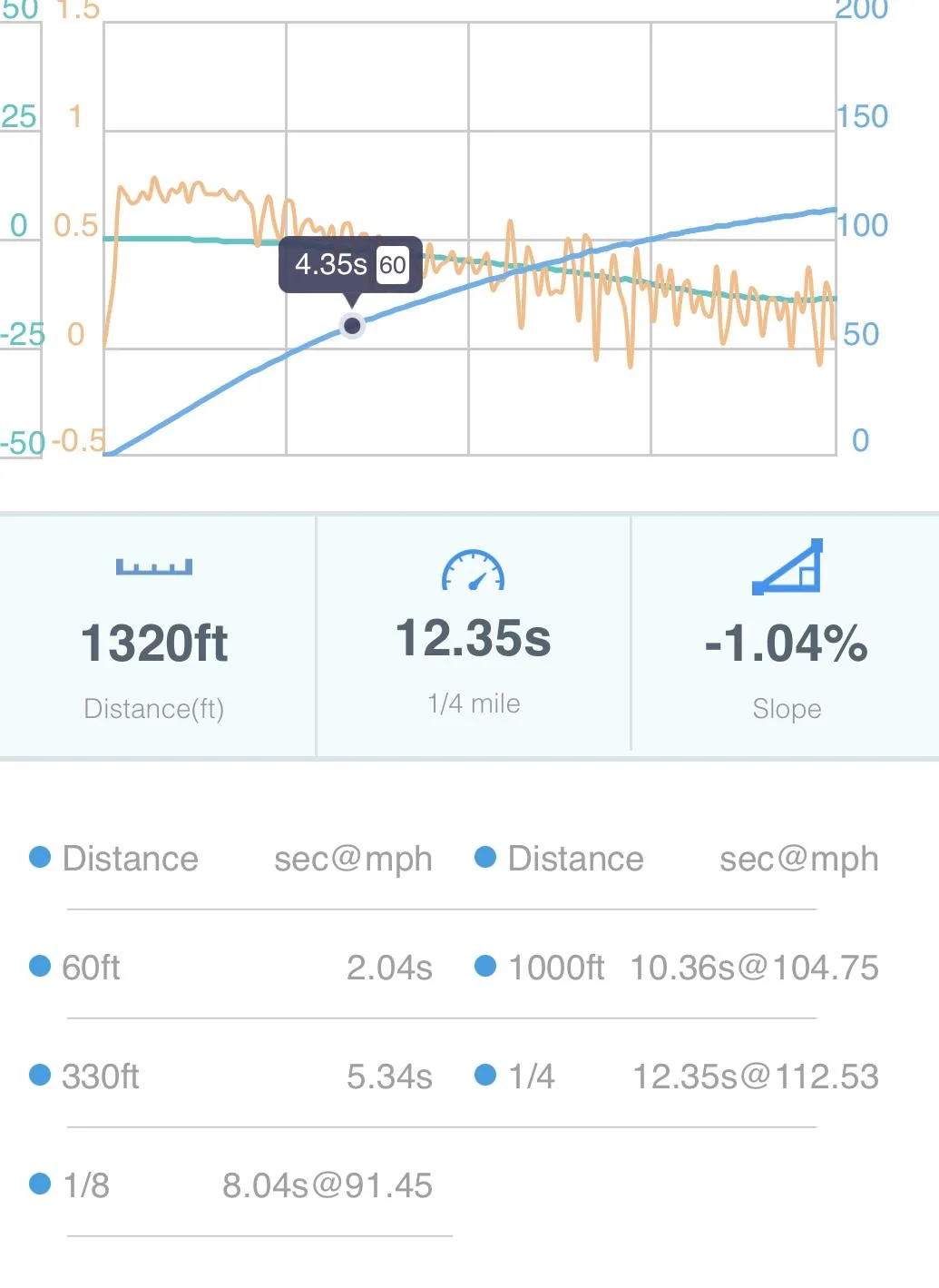This screenshot has height=1288, width=939.
Task: Tap the left Distance column header
Action: coord(130,859)
